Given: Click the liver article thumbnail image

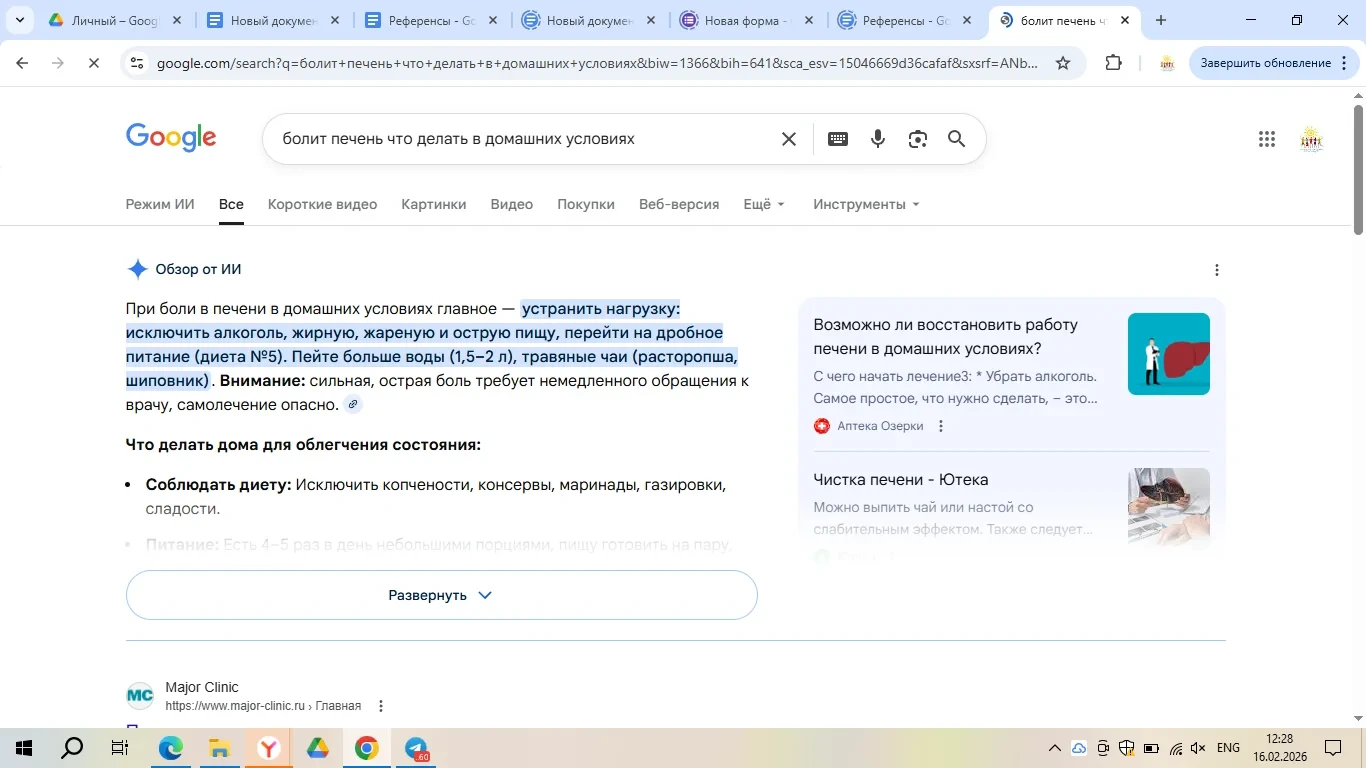Looking at the screenshot, I should tap(1168, 354).
